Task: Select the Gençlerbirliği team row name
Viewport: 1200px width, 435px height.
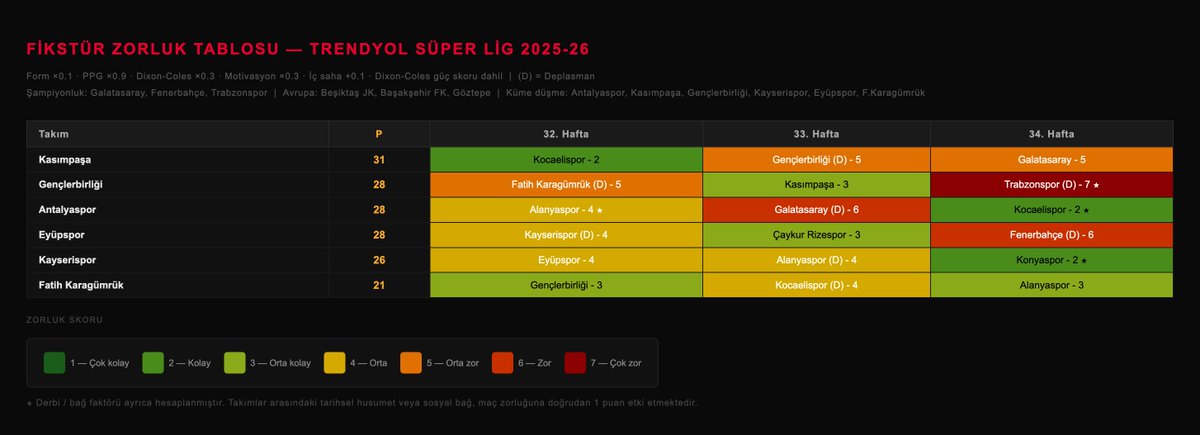Action: point(71,185)
